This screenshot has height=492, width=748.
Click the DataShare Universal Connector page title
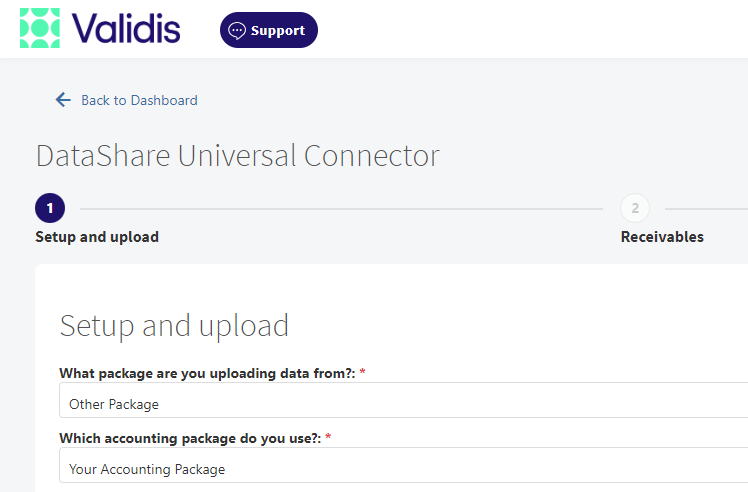(x=238, y=156)
